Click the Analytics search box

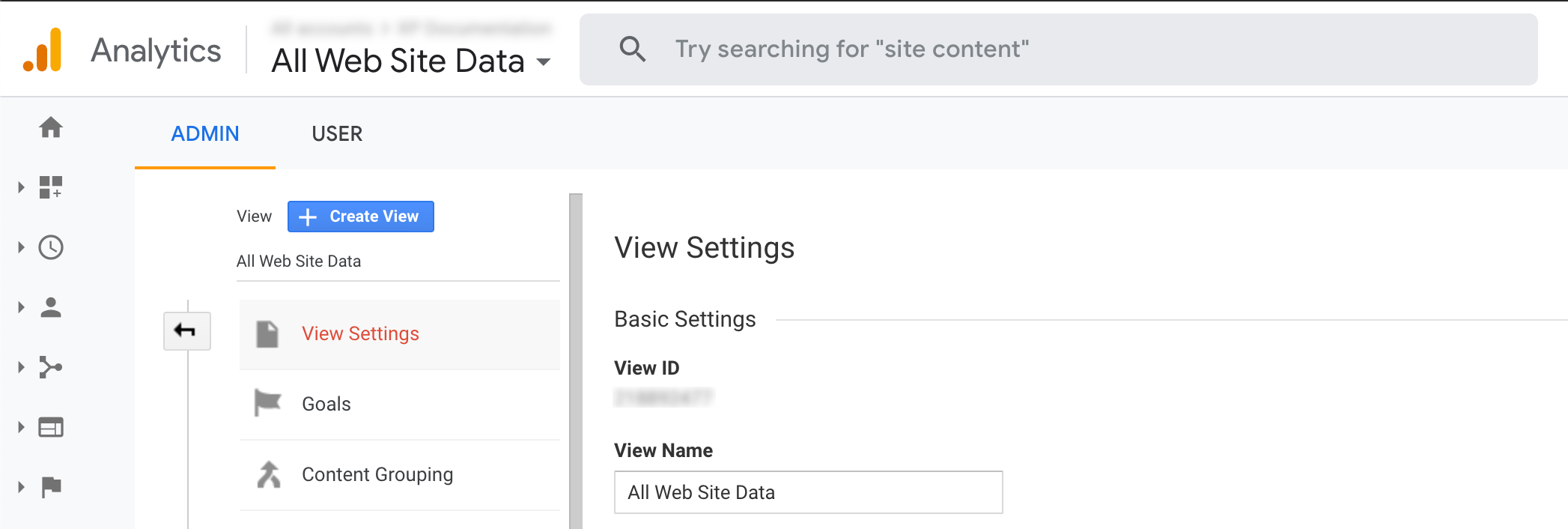1058,49
